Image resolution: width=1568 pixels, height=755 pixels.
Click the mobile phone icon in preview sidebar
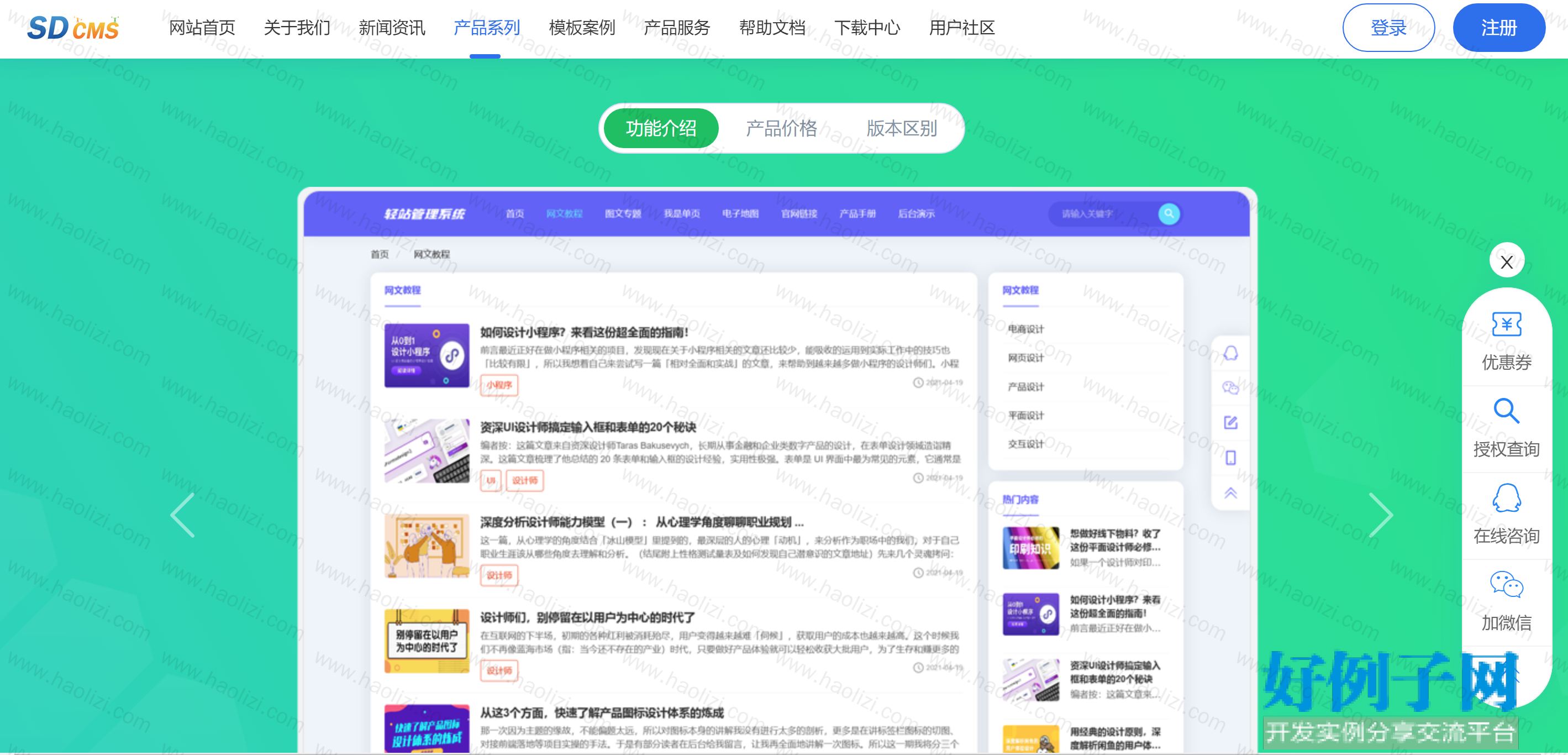pyautogui.click(x=1230, y=458)
